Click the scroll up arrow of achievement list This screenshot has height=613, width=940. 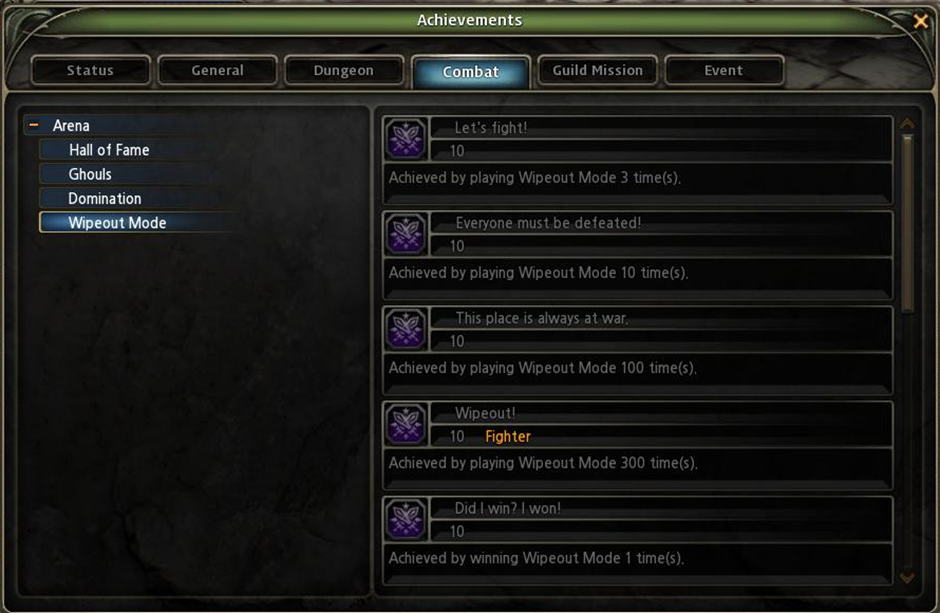[907, 123]
